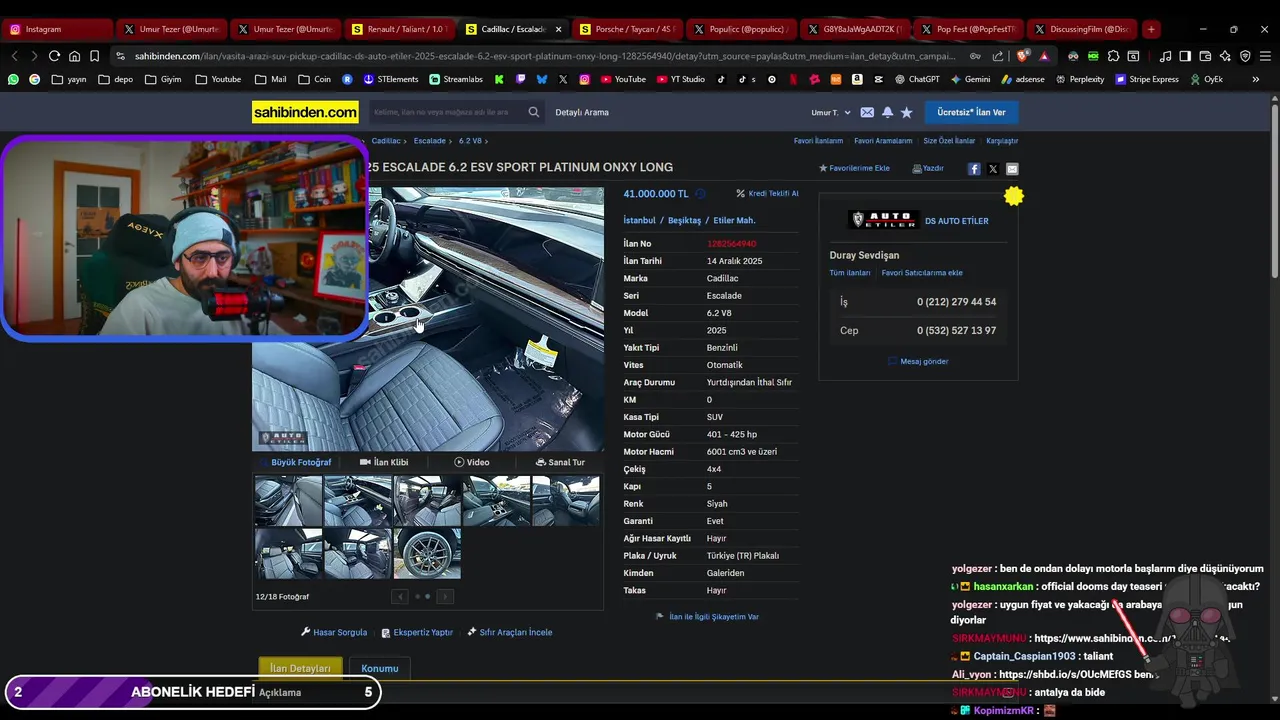
Task: Open WhatsApp bookmark icon
Action: coord(13,79)
